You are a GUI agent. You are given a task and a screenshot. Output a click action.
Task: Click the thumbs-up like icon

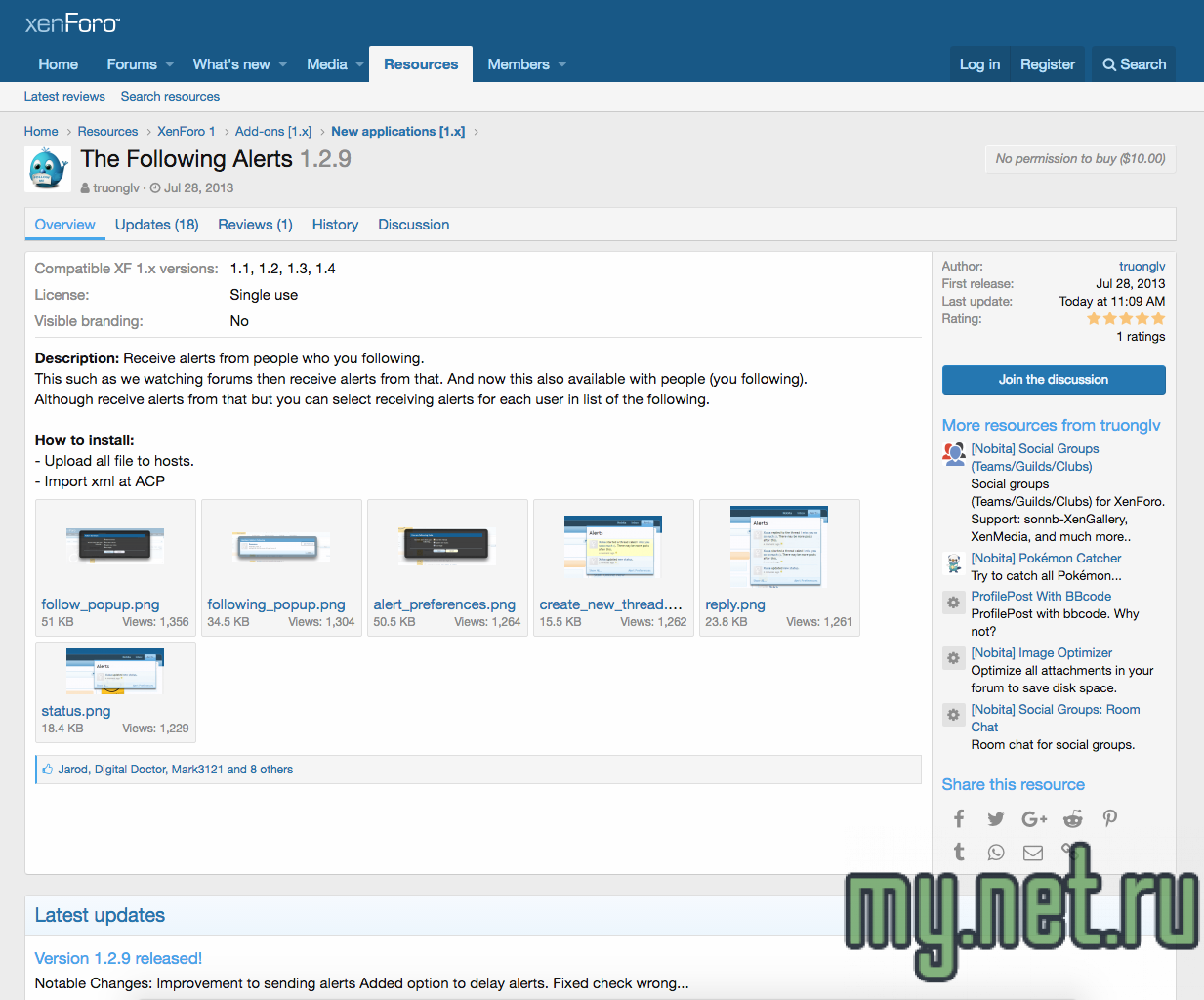tap(47, 770)
